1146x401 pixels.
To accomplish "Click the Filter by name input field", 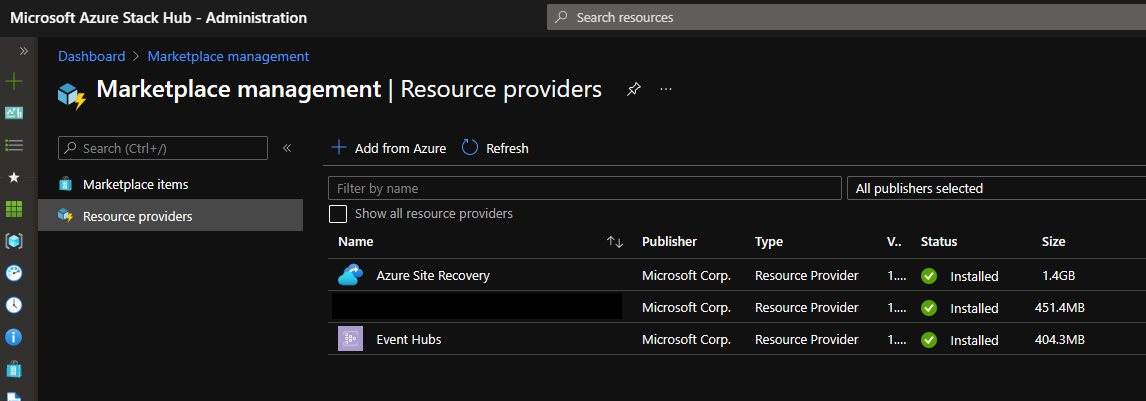I will pyautogui.click(x=584, y=188).
